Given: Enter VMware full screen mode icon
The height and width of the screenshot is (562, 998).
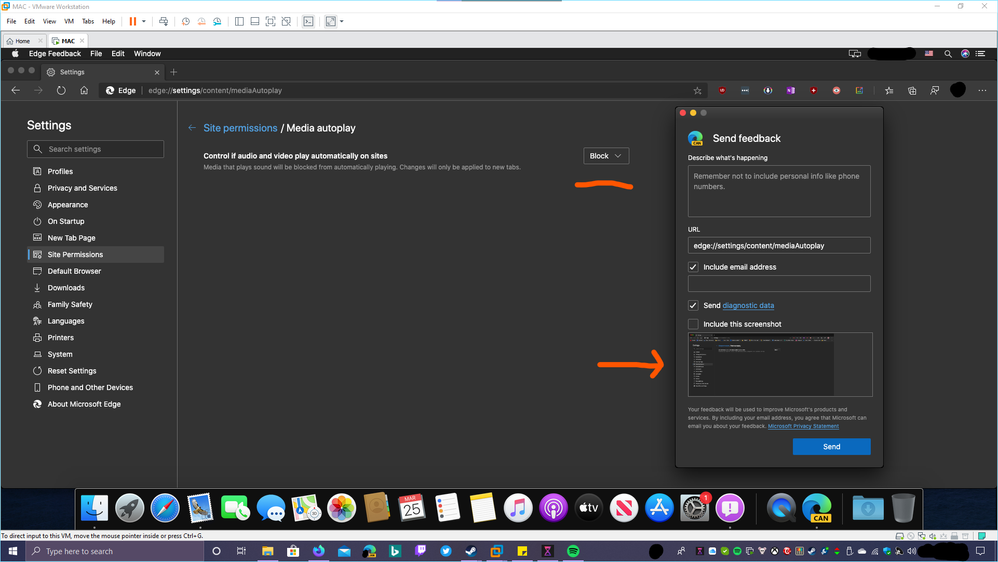Looking at the screenshot, I should click(x=271, y=21).
